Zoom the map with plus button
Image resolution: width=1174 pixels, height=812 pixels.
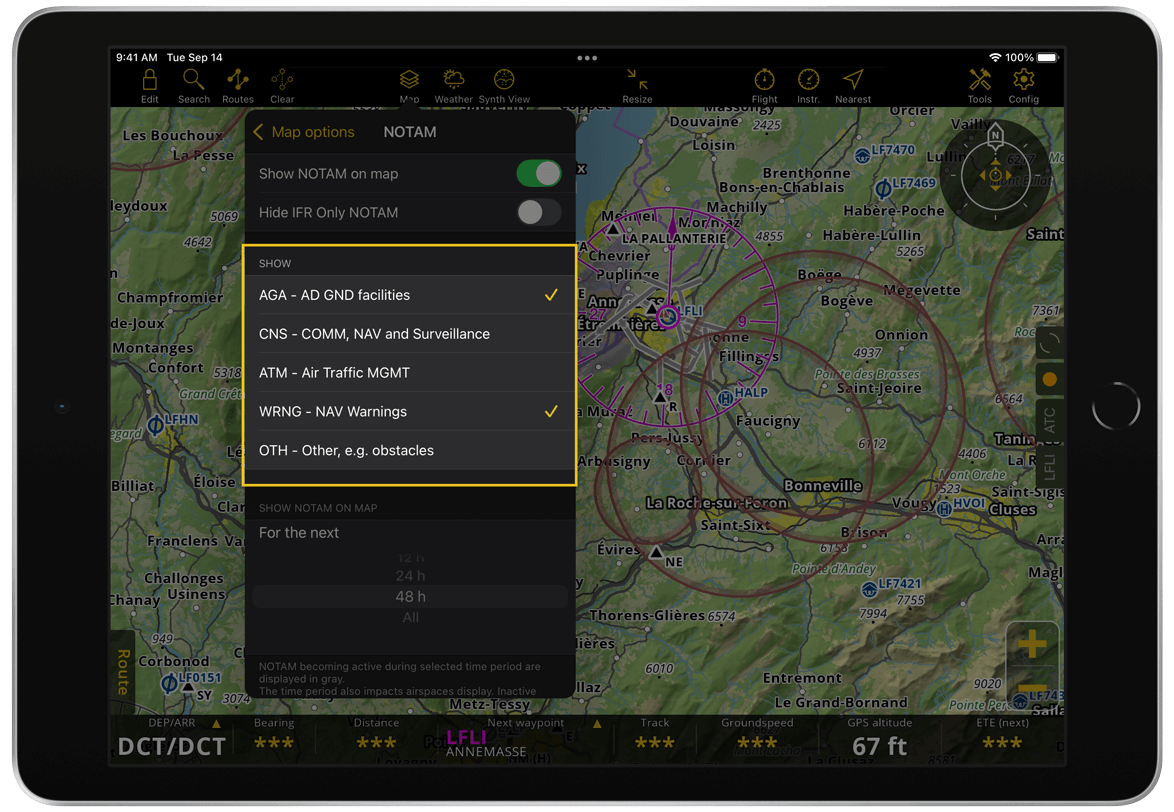[x=1031, y=643]
